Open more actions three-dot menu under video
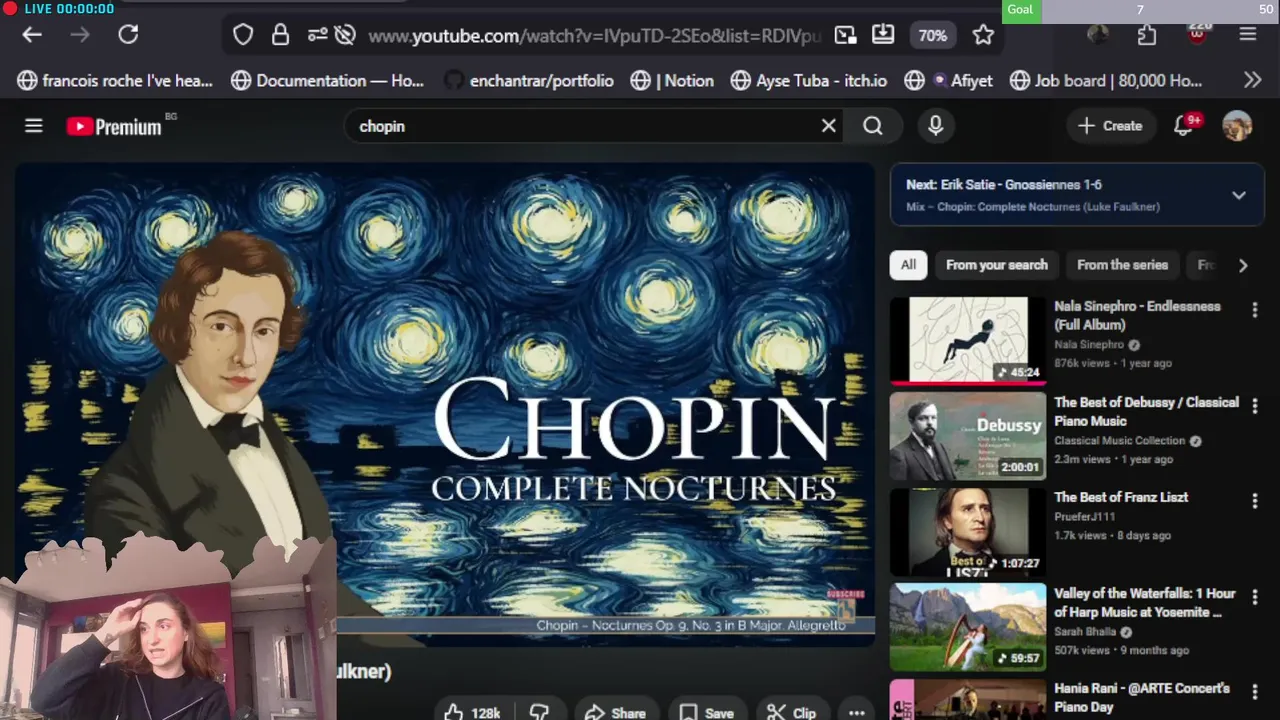Viewport: 1280px width, 720px height. [856, 712]
